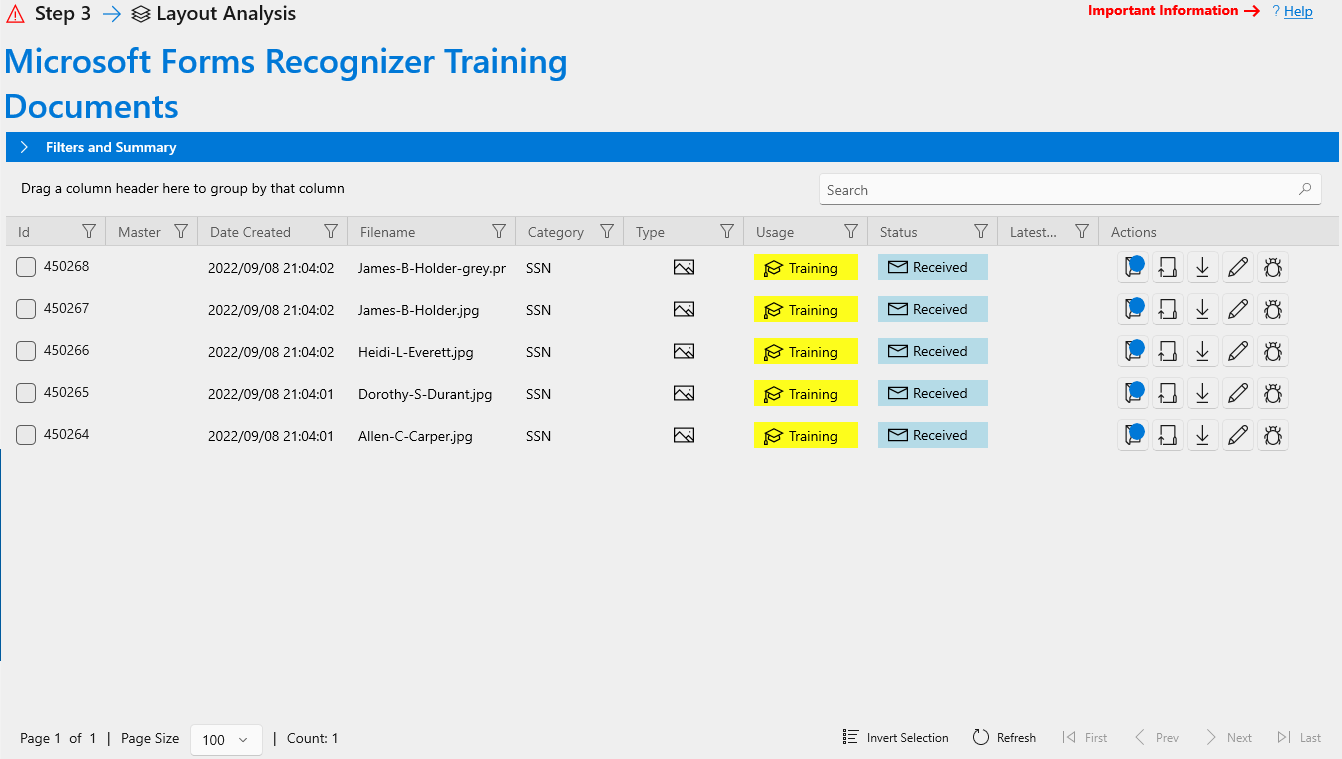The image size is (1342, 759).
Task: Click the filename Dorothy-S-Durant.jpg
Action: coord(425,394)
